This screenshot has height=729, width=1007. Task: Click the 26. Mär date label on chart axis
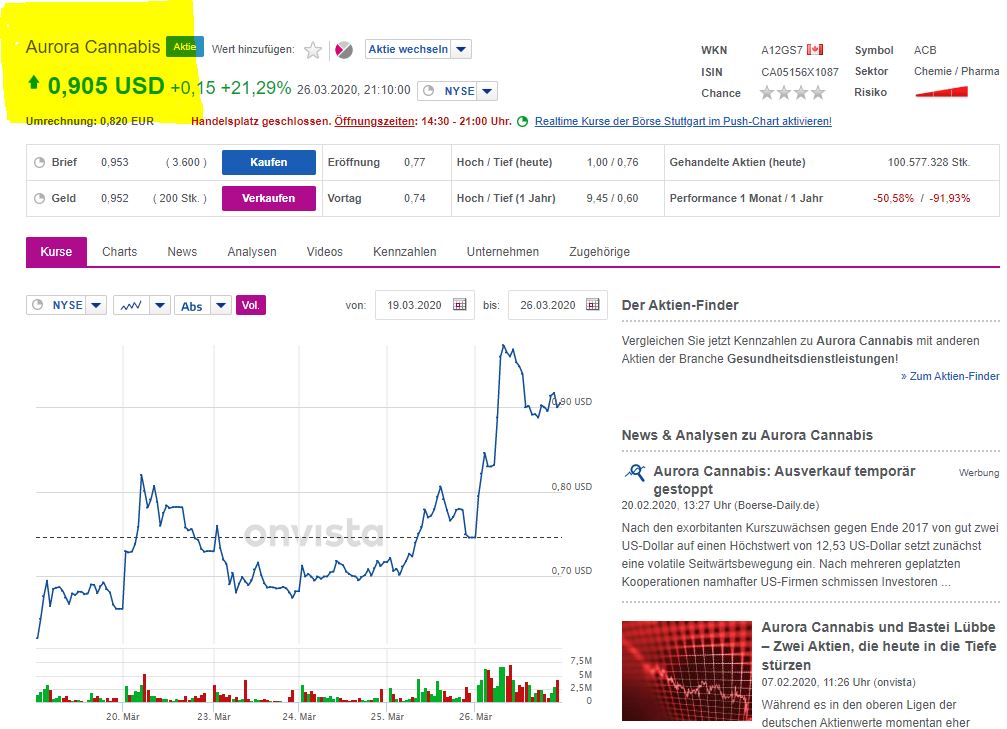[x=475, y=716]
